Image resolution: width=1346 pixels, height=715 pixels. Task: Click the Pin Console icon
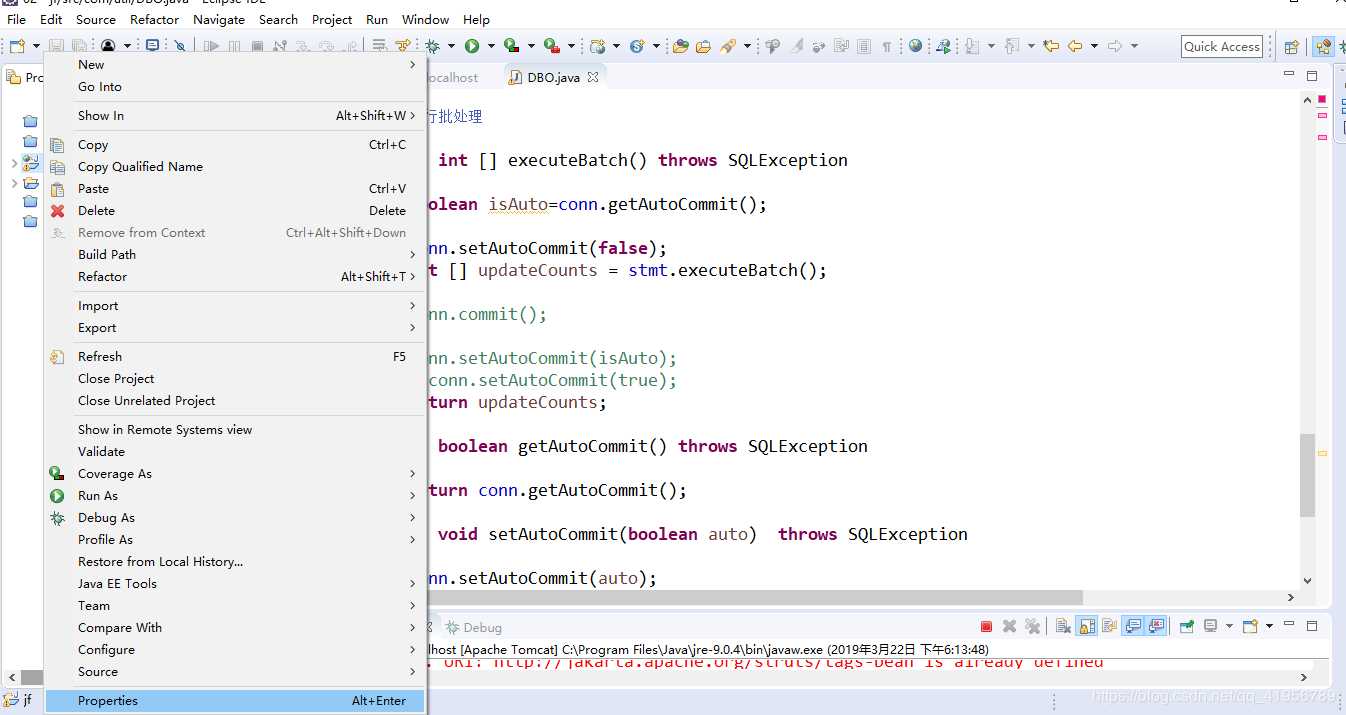1186,627
